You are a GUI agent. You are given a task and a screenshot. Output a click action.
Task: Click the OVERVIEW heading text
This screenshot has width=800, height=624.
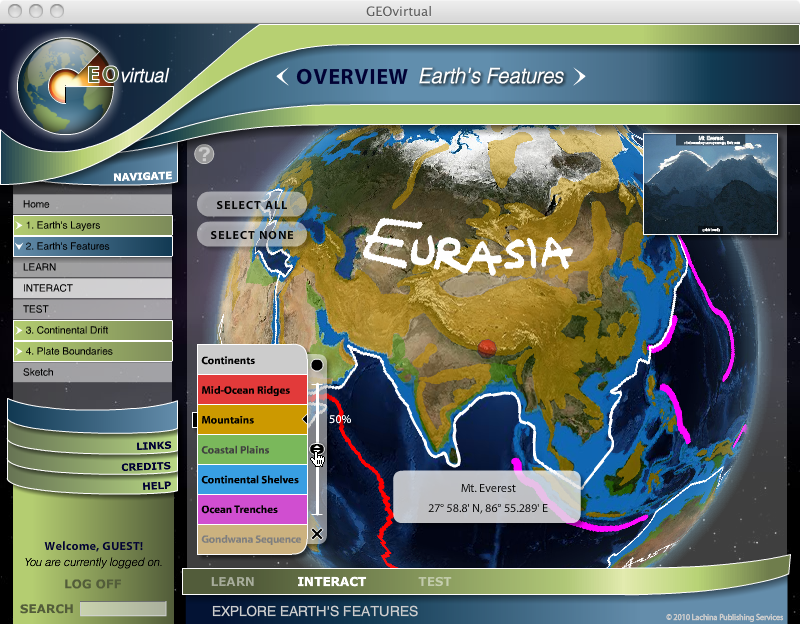(x=352, y=77)
